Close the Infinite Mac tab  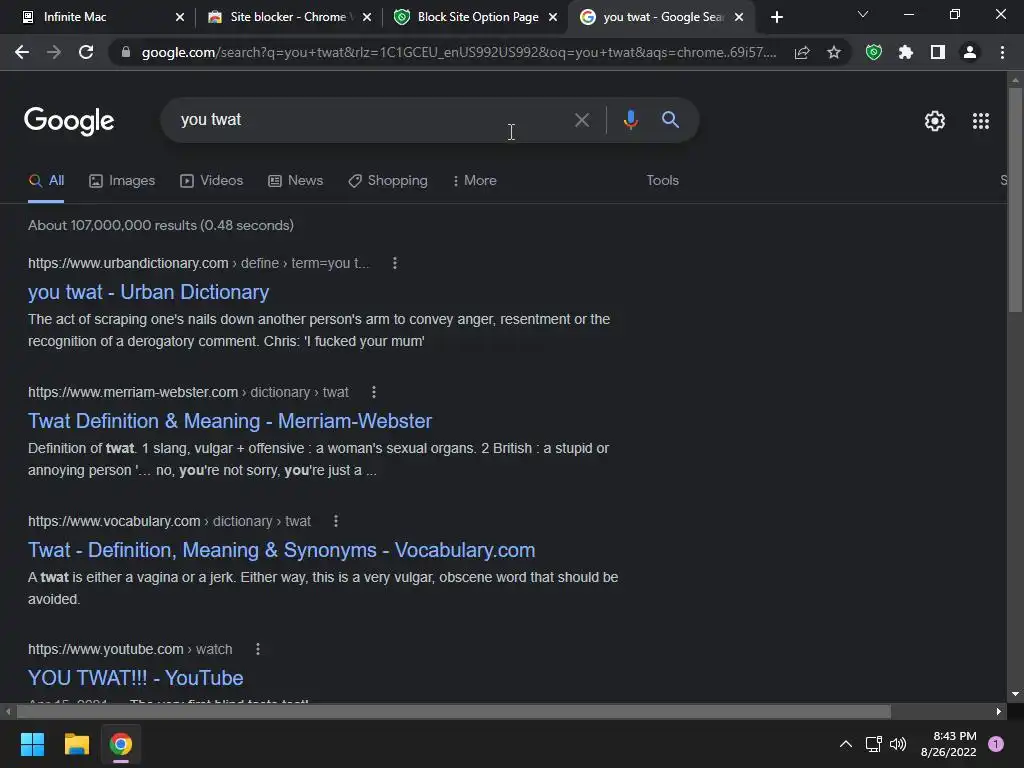(180, 17)
